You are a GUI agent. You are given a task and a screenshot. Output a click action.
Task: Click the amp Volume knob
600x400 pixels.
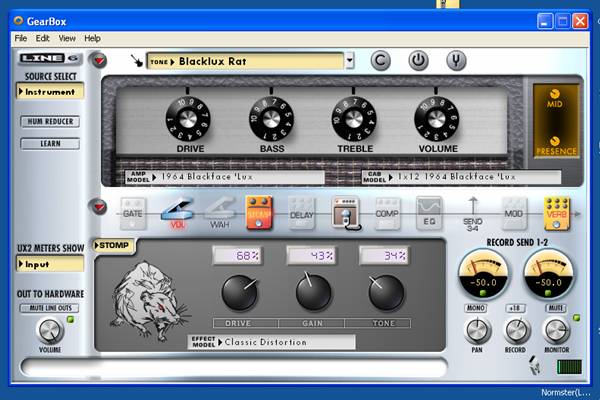point(437,119)
